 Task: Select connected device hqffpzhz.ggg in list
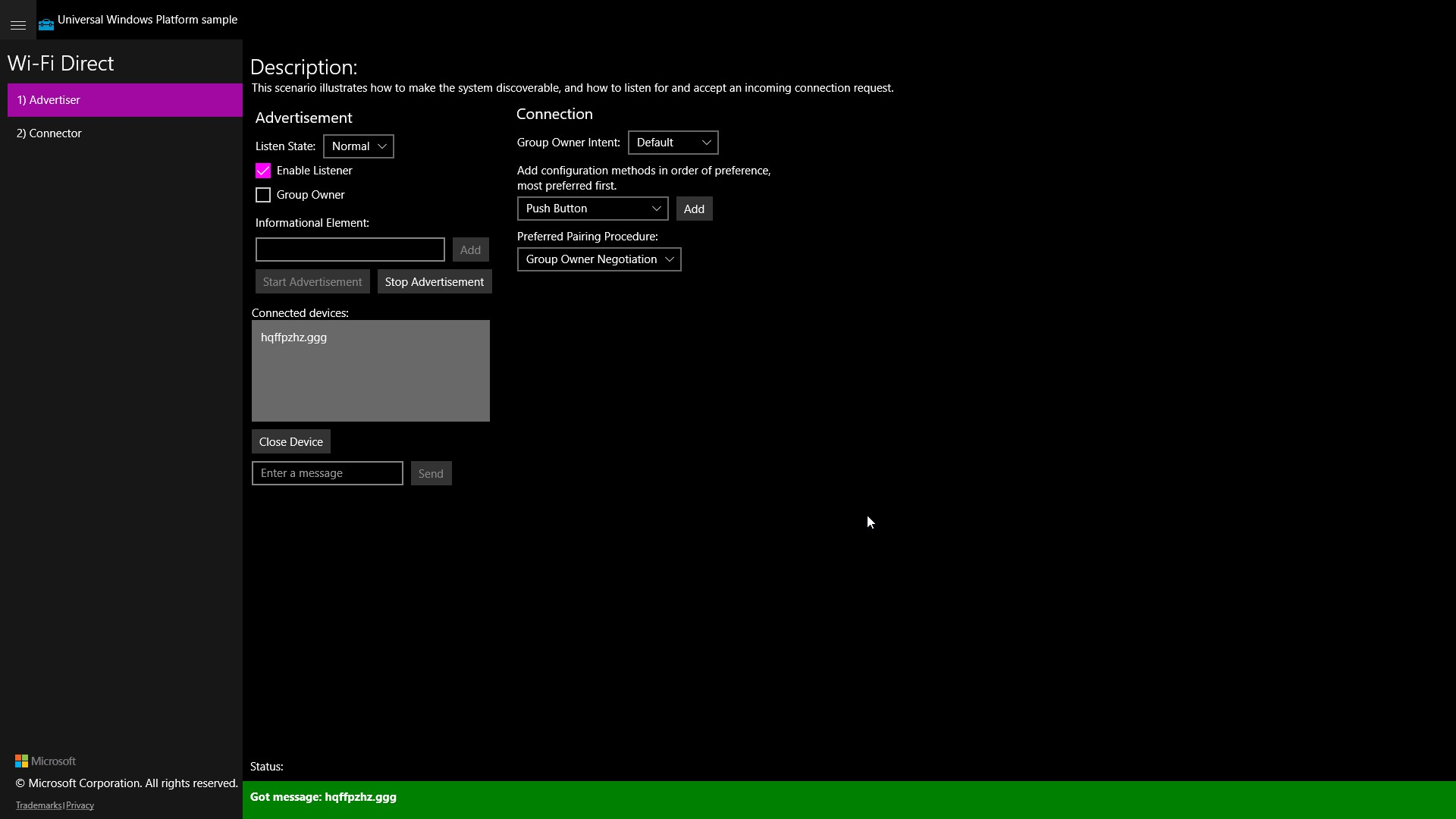pos(371,337)
